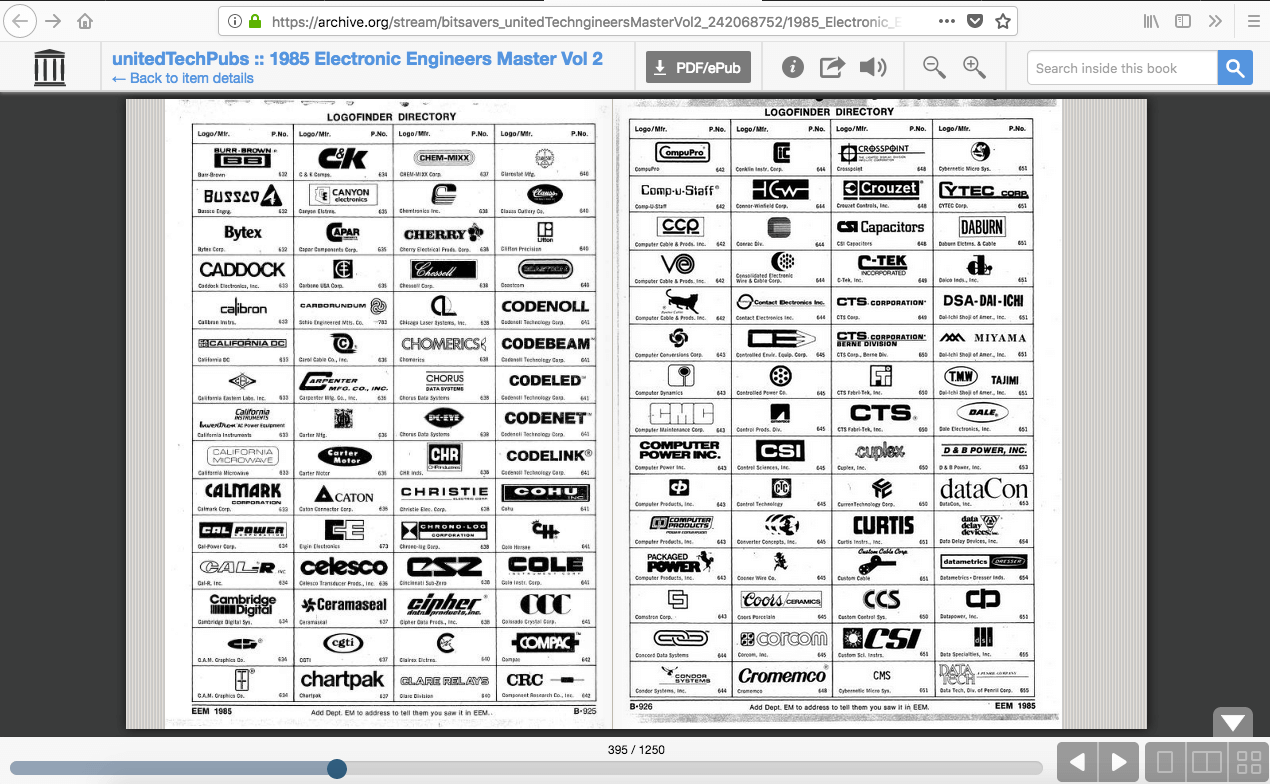
Task: Click the Back to item details link
Action: (183, 78)
